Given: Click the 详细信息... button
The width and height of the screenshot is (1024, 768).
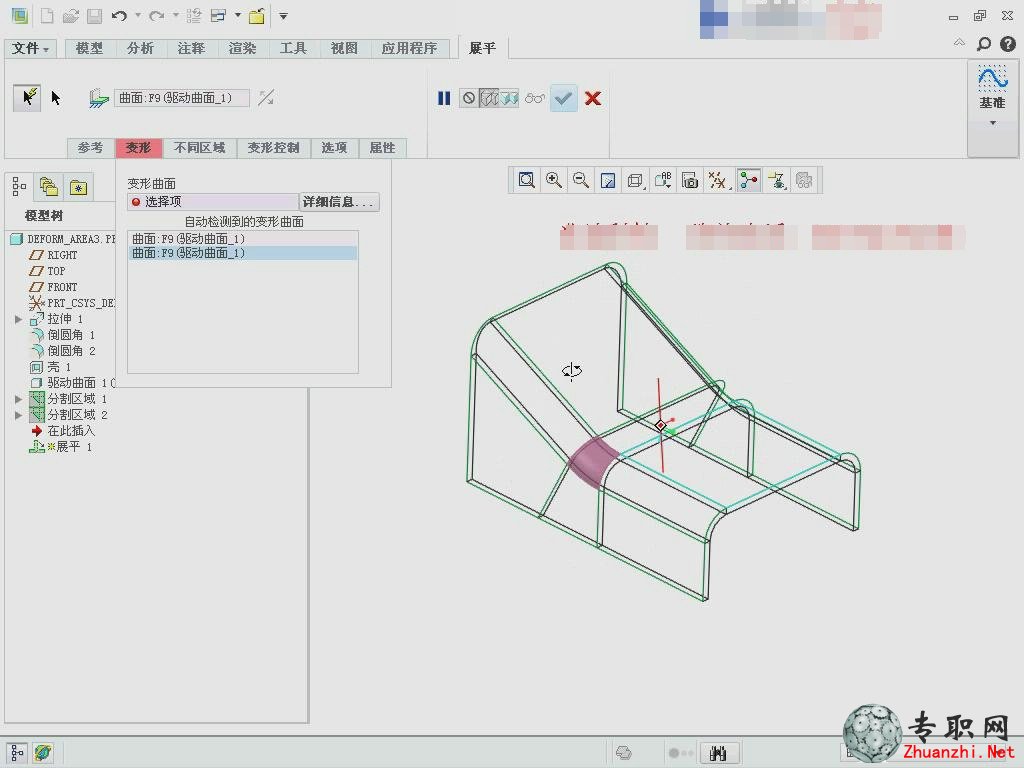Looking at the screenshot, I should pyautogui.click(x=338, y=202).
